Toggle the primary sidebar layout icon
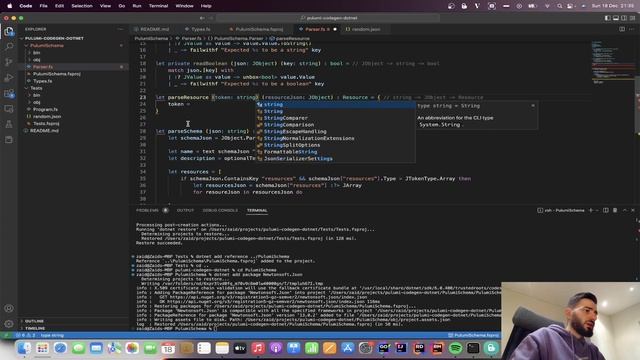 608,18
